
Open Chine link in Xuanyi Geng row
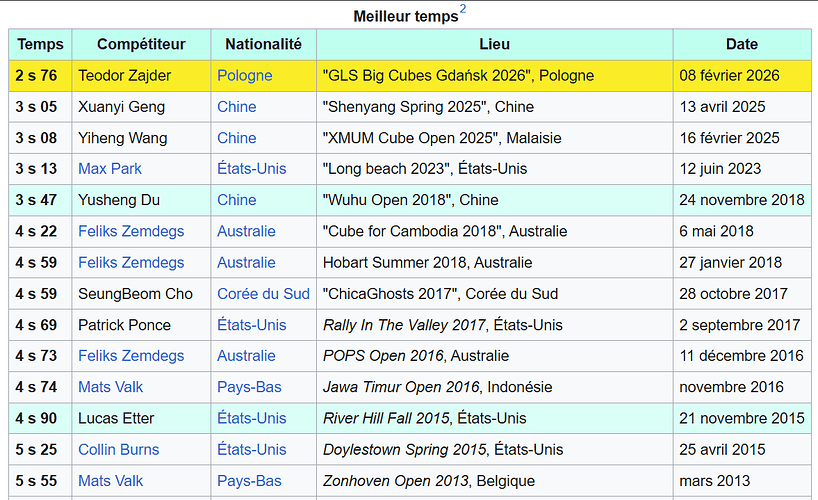pyautogui.click(x=236, y=106)
